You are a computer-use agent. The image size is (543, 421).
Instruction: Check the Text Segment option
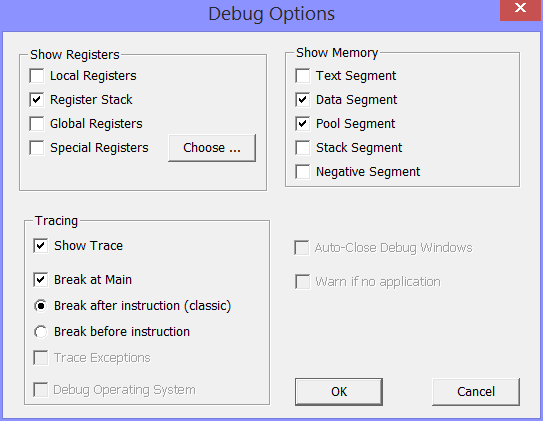303,76
